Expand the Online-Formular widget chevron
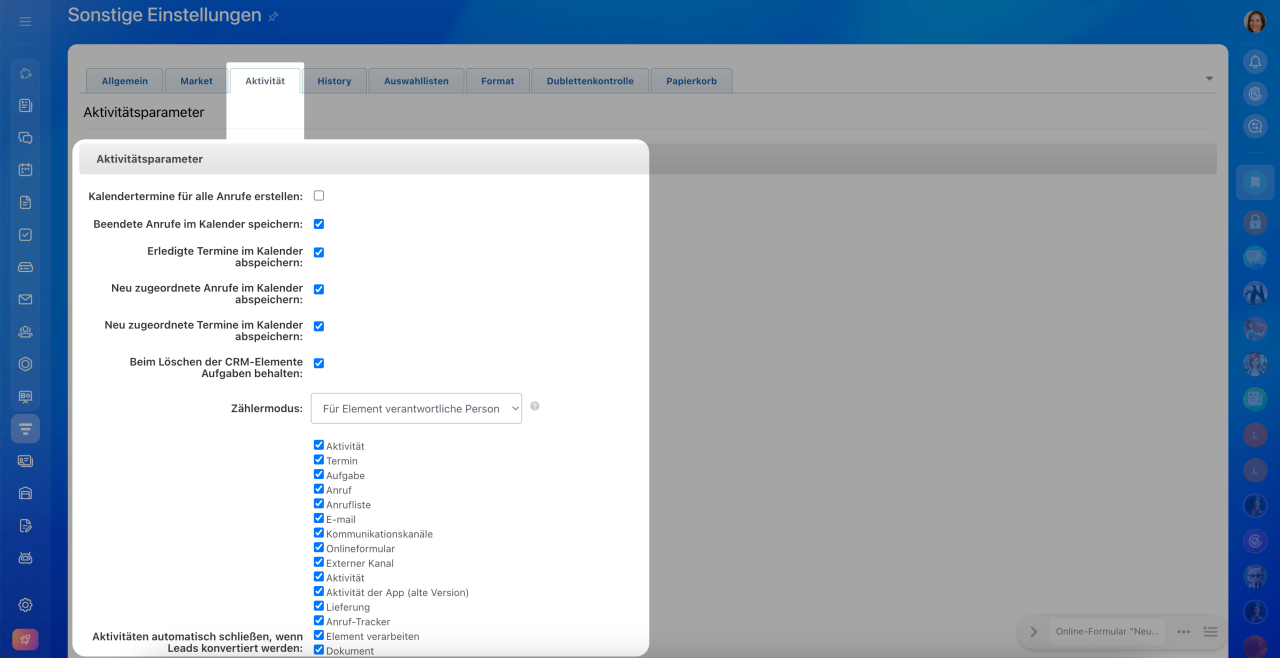Image resolution: width=1280 pixels, height=658 pixels. (1033, 632)
